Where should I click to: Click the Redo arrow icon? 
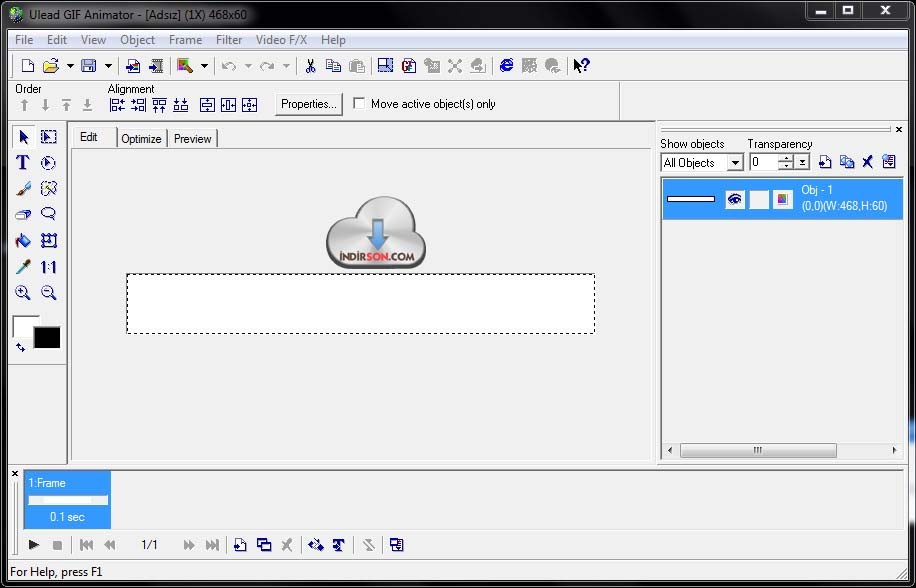coord(267,66)
